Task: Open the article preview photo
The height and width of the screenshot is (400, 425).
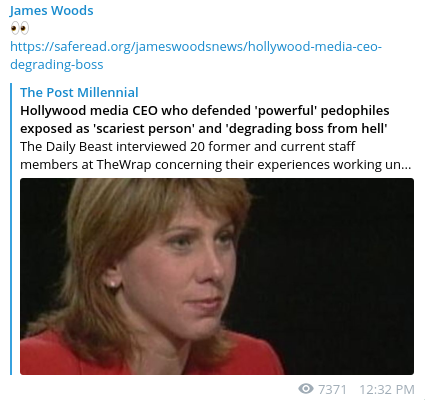Action: 217,276
